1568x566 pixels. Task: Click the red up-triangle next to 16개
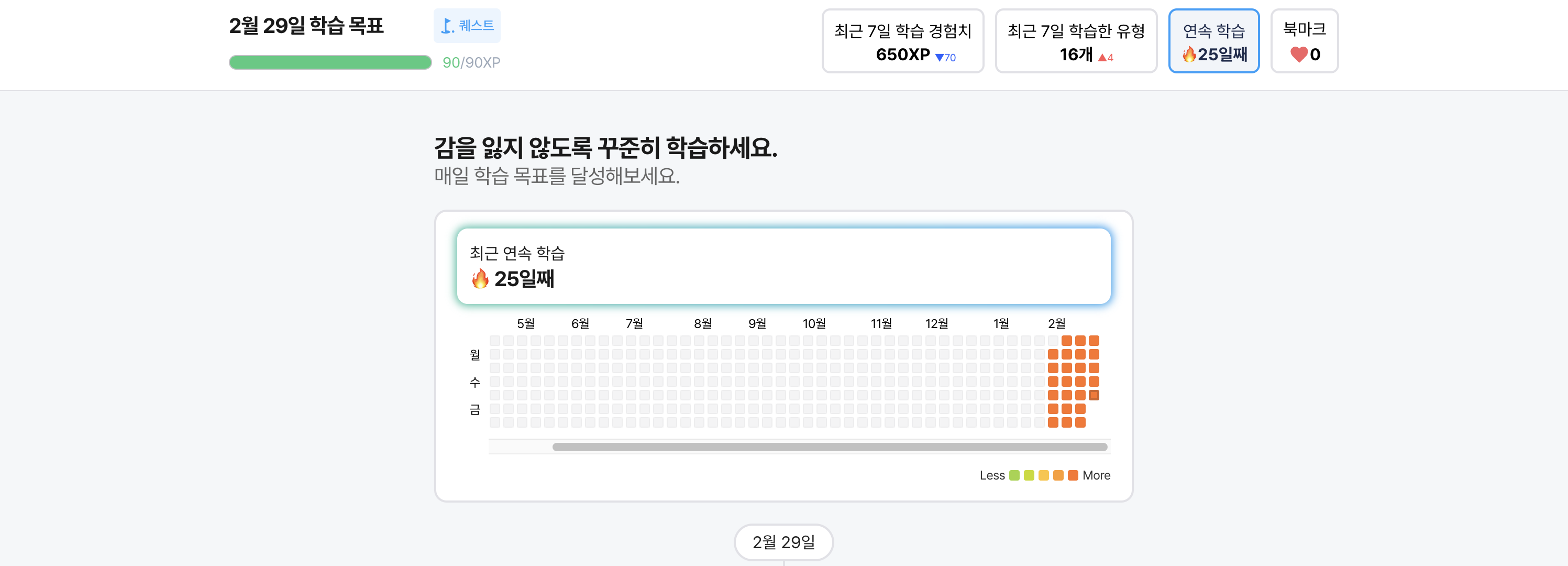(x=1102, y=58)
